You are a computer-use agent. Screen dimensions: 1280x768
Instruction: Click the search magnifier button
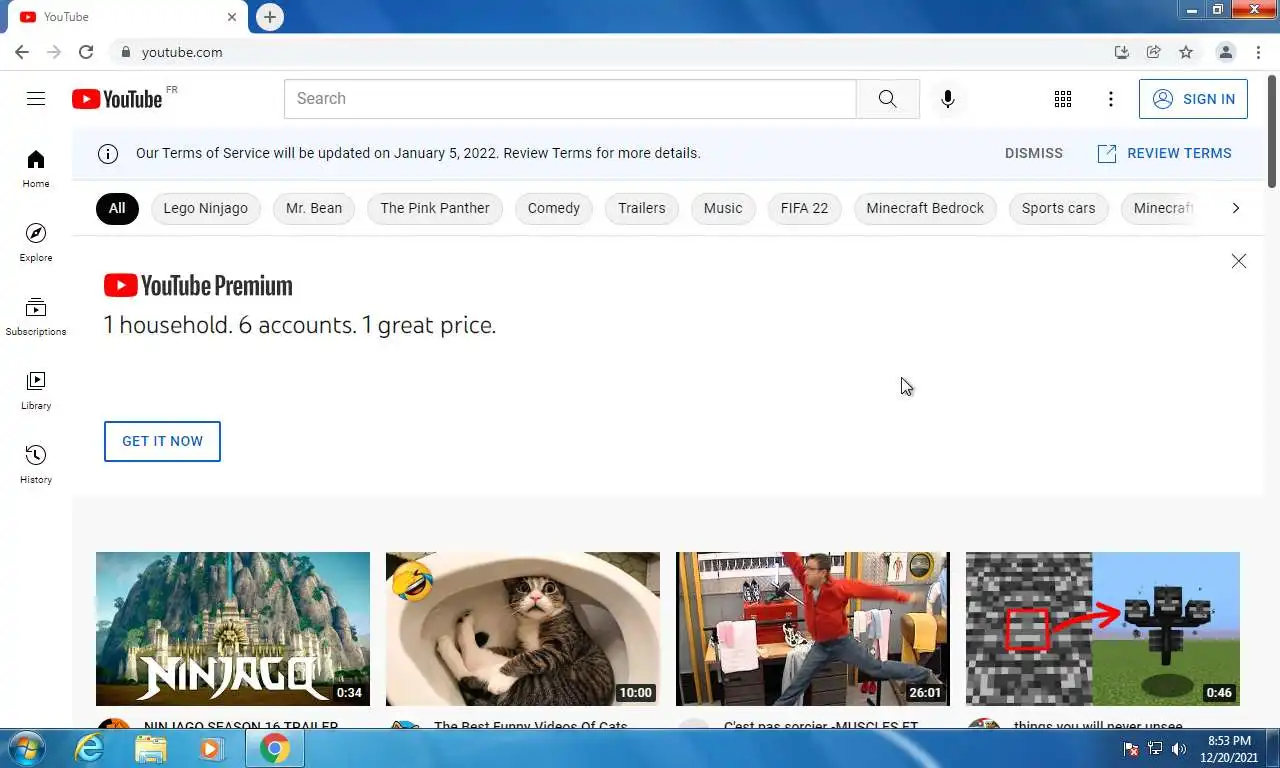point(888,99)
